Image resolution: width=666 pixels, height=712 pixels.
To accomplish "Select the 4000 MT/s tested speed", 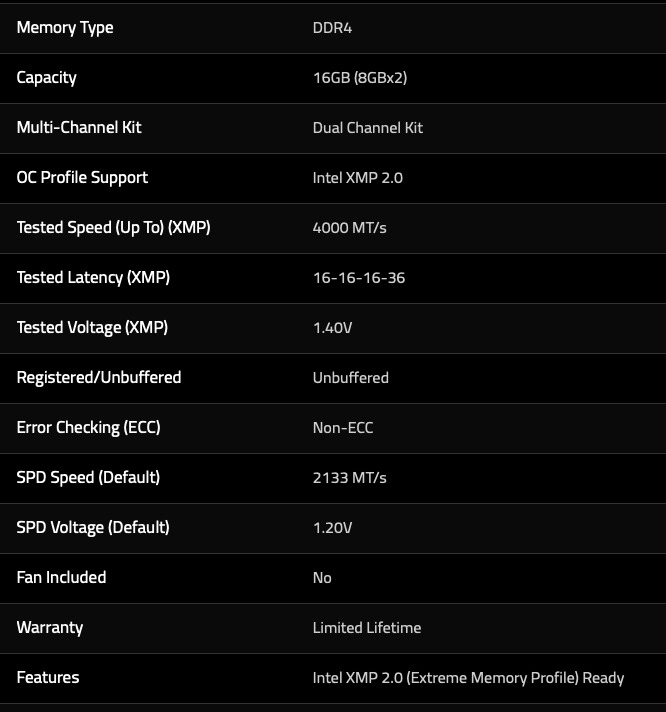I will tap(350, 228).
